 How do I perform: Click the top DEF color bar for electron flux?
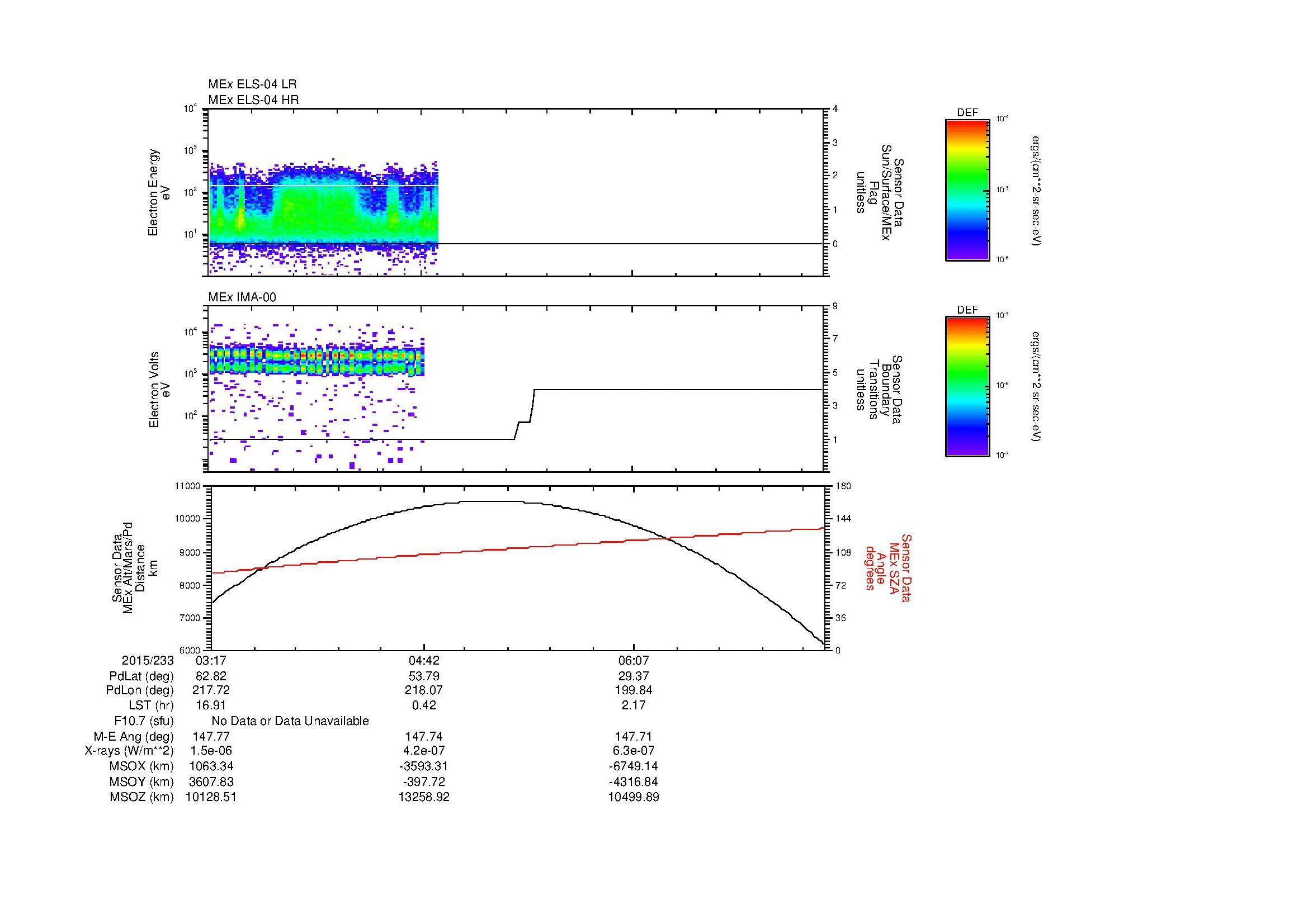[967, 189]
